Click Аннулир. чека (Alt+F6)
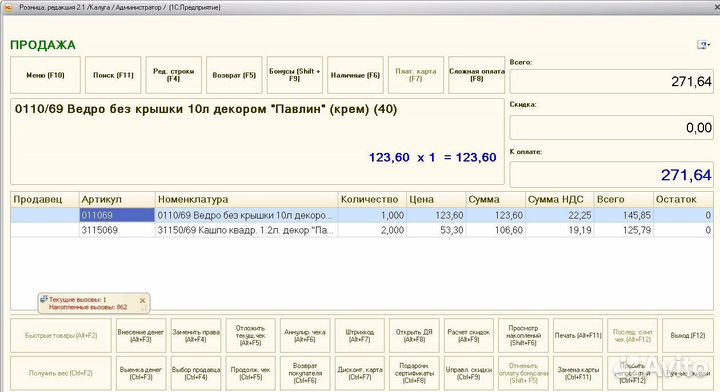 click(x=305, y=336)
